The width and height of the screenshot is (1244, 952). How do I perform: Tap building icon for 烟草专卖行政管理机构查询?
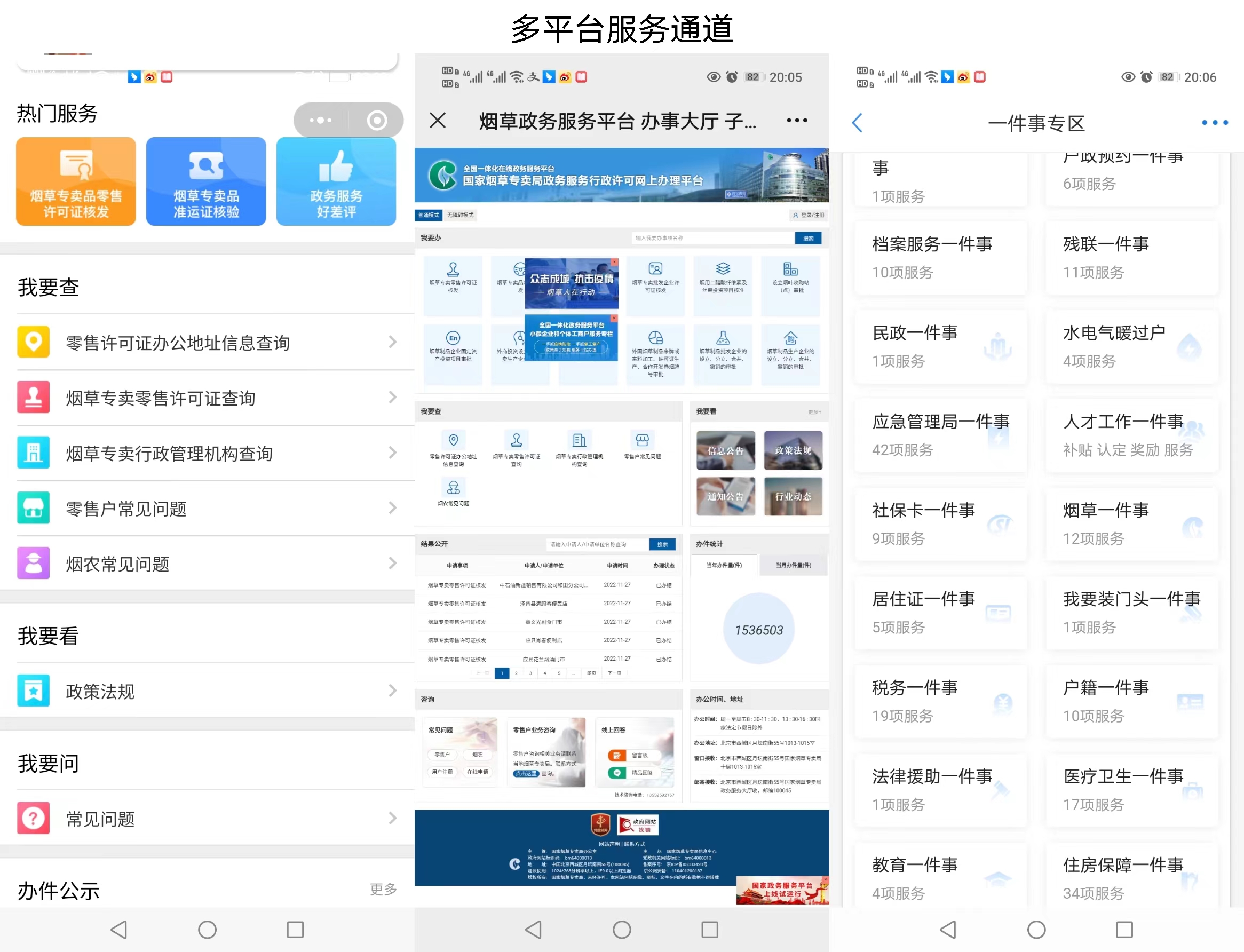click(x=34, y=452)
